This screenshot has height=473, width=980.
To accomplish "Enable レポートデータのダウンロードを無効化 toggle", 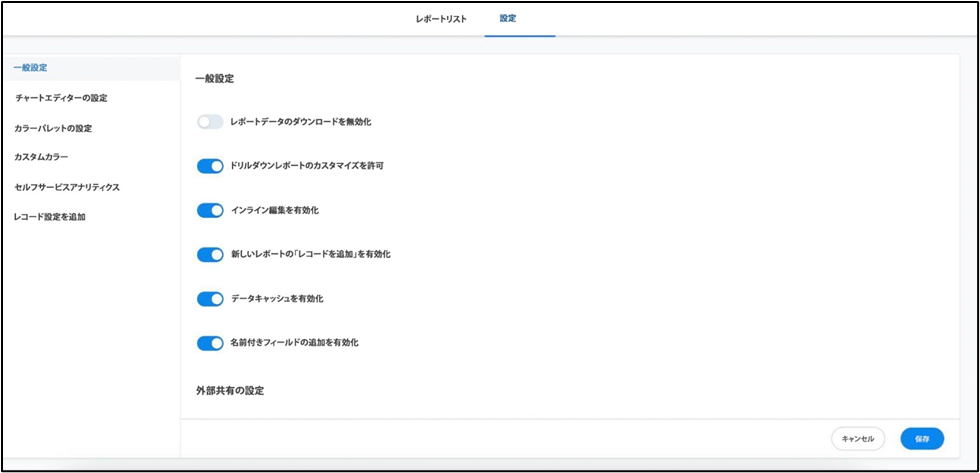I will (x=210, y=122).
